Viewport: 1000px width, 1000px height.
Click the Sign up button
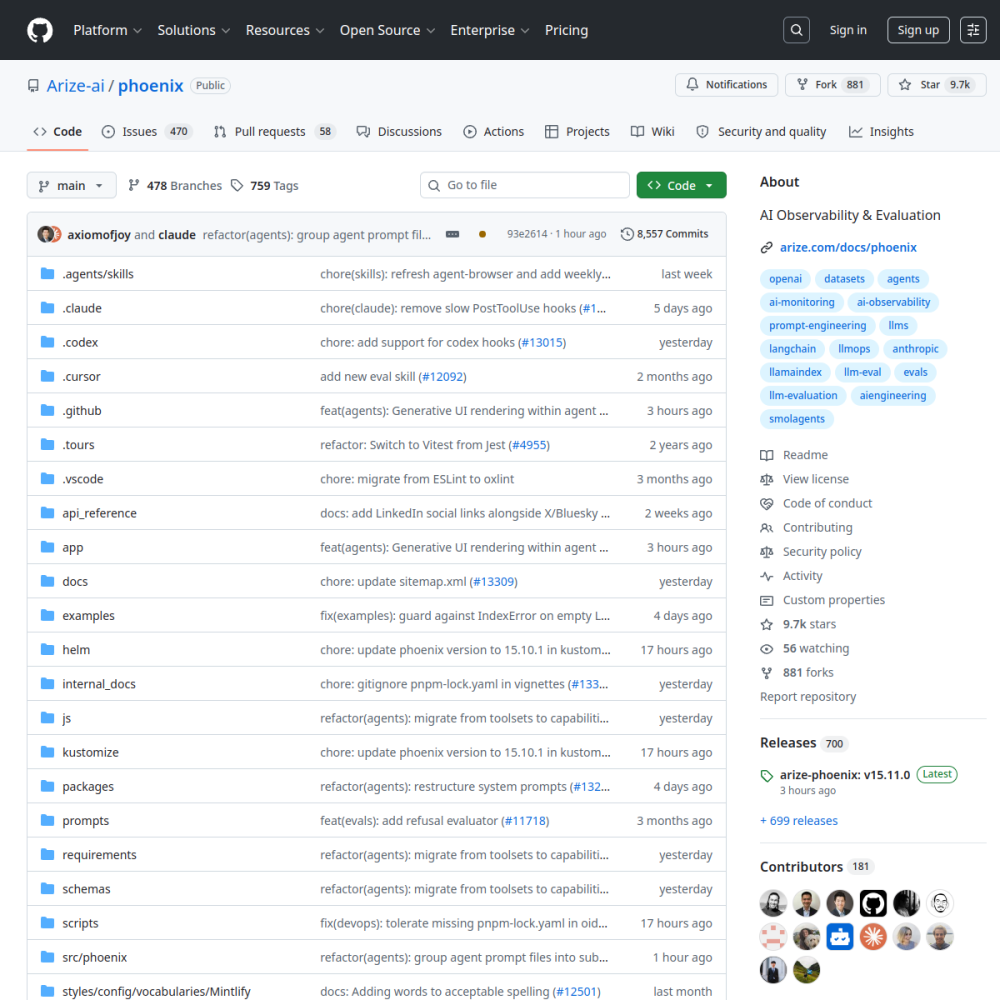click(918, 30)
